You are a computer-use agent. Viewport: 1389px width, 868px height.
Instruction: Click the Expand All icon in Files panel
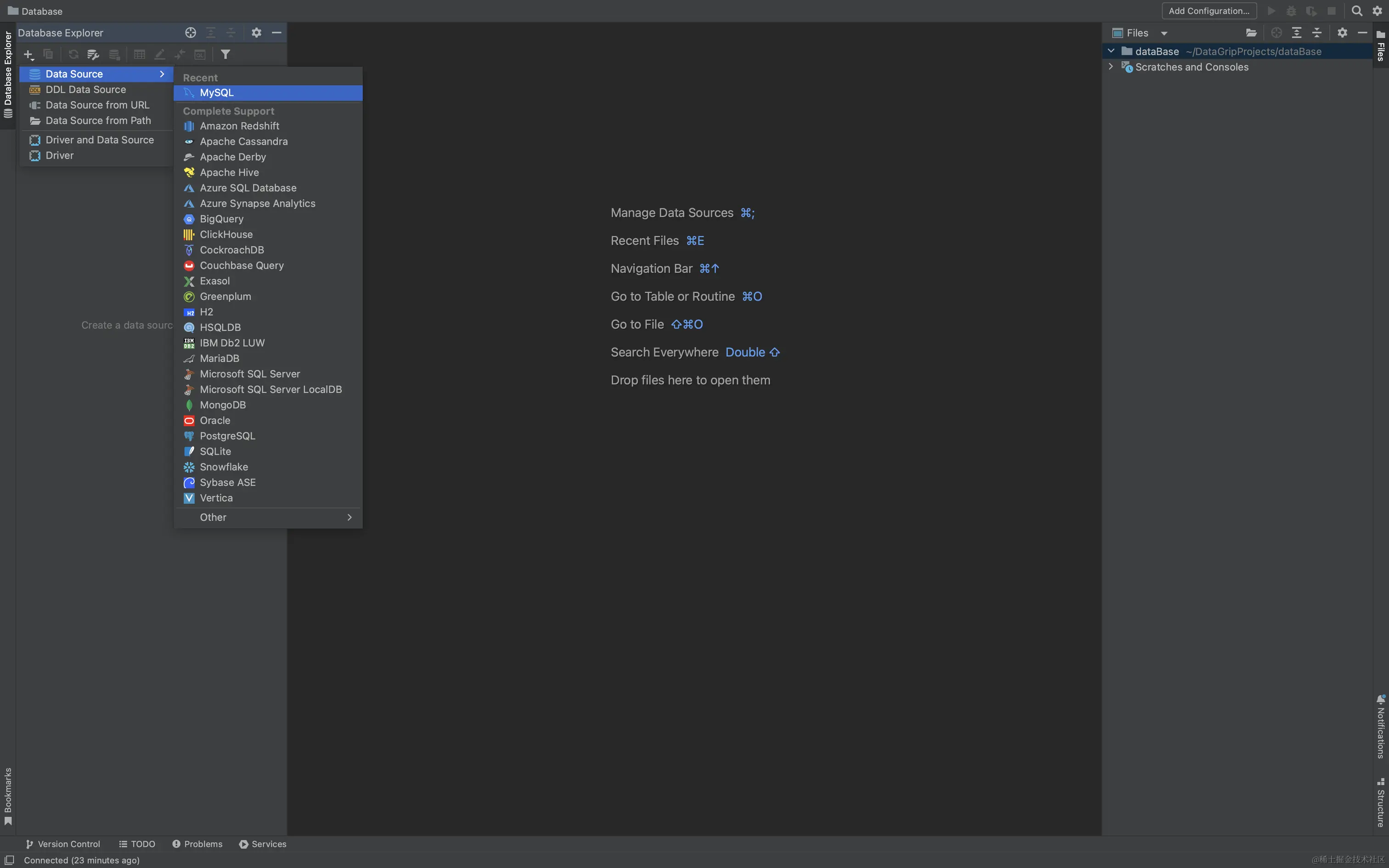click(x=1297, y=33)
